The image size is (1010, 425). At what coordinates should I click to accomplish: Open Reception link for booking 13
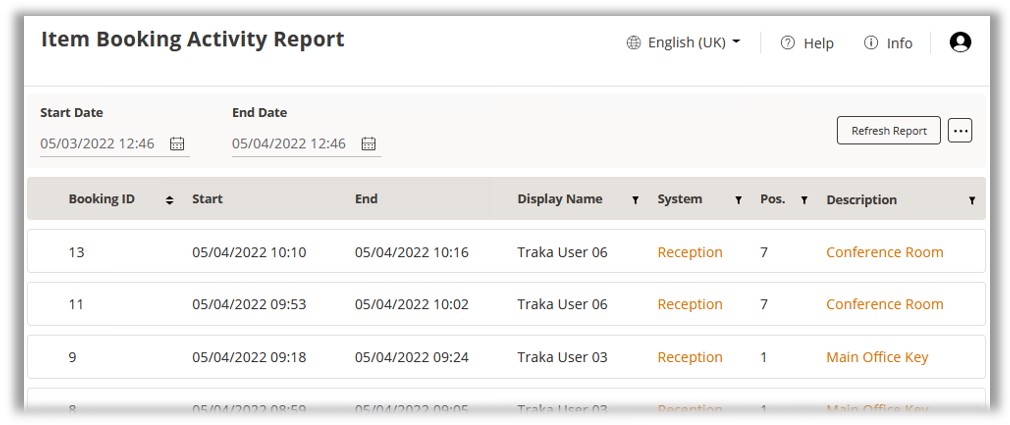tap(689, 252)
